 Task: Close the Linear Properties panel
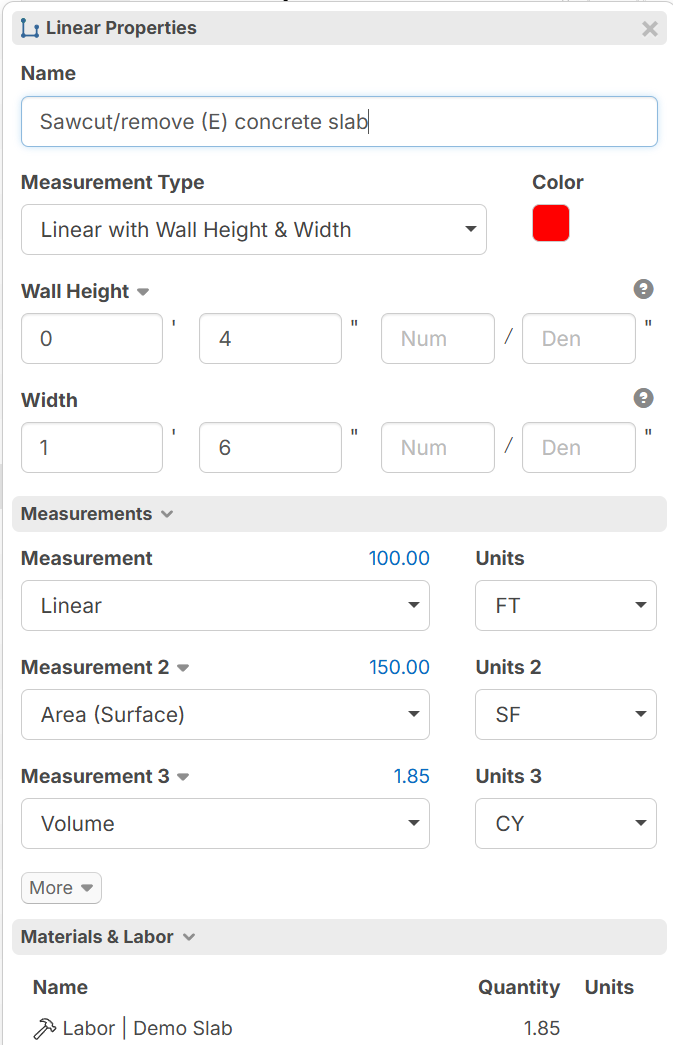(x=650, y=28)
